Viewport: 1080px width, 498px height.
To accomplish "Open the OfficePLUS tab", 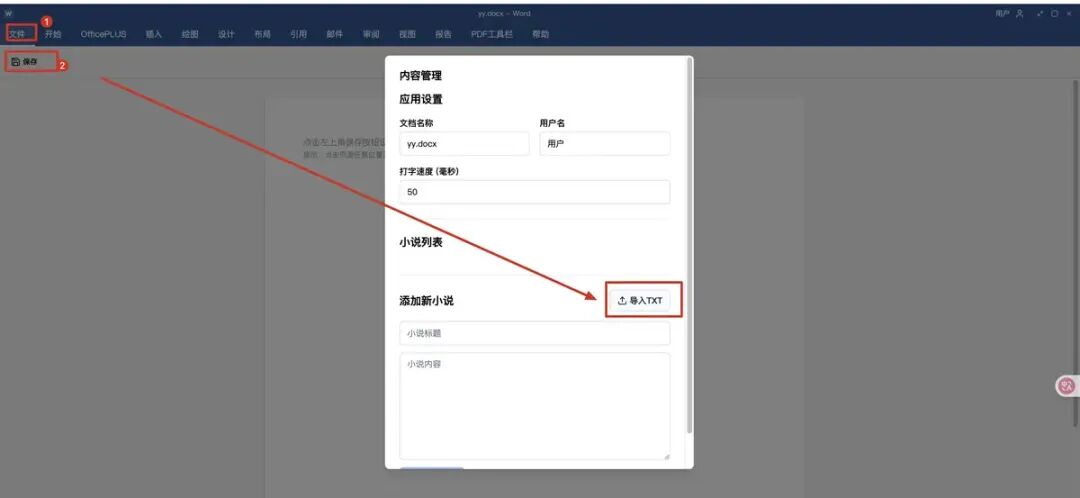I will point(103,34).
